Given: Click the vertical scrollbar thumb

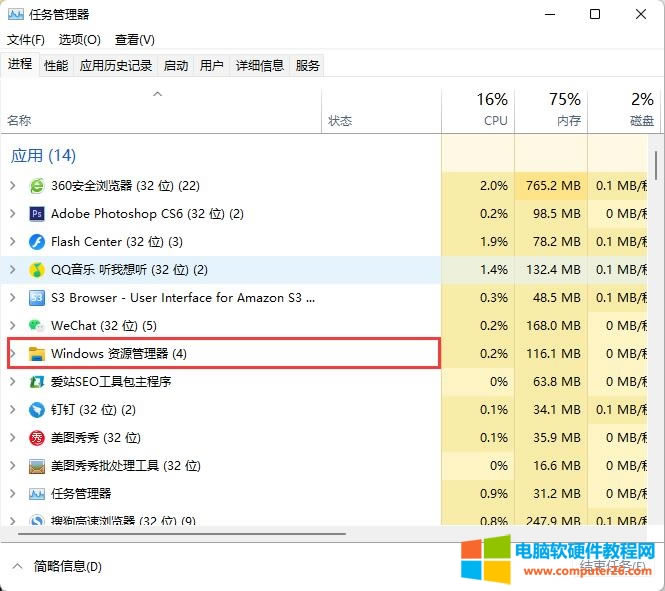Looking at the screenshot, I should click(x=656, y=166).
